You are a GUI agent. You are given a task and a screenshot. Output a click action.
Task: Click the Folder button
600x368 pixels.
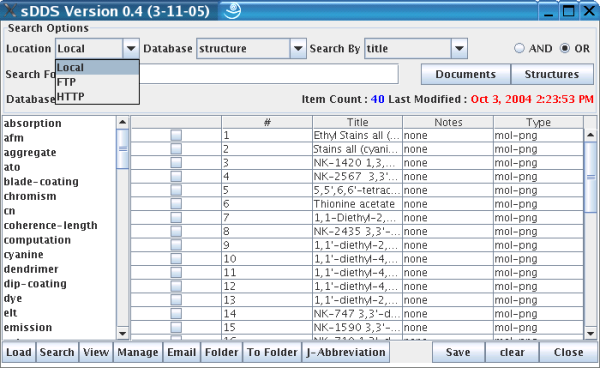pyautogui.click(x=222, y=352)
